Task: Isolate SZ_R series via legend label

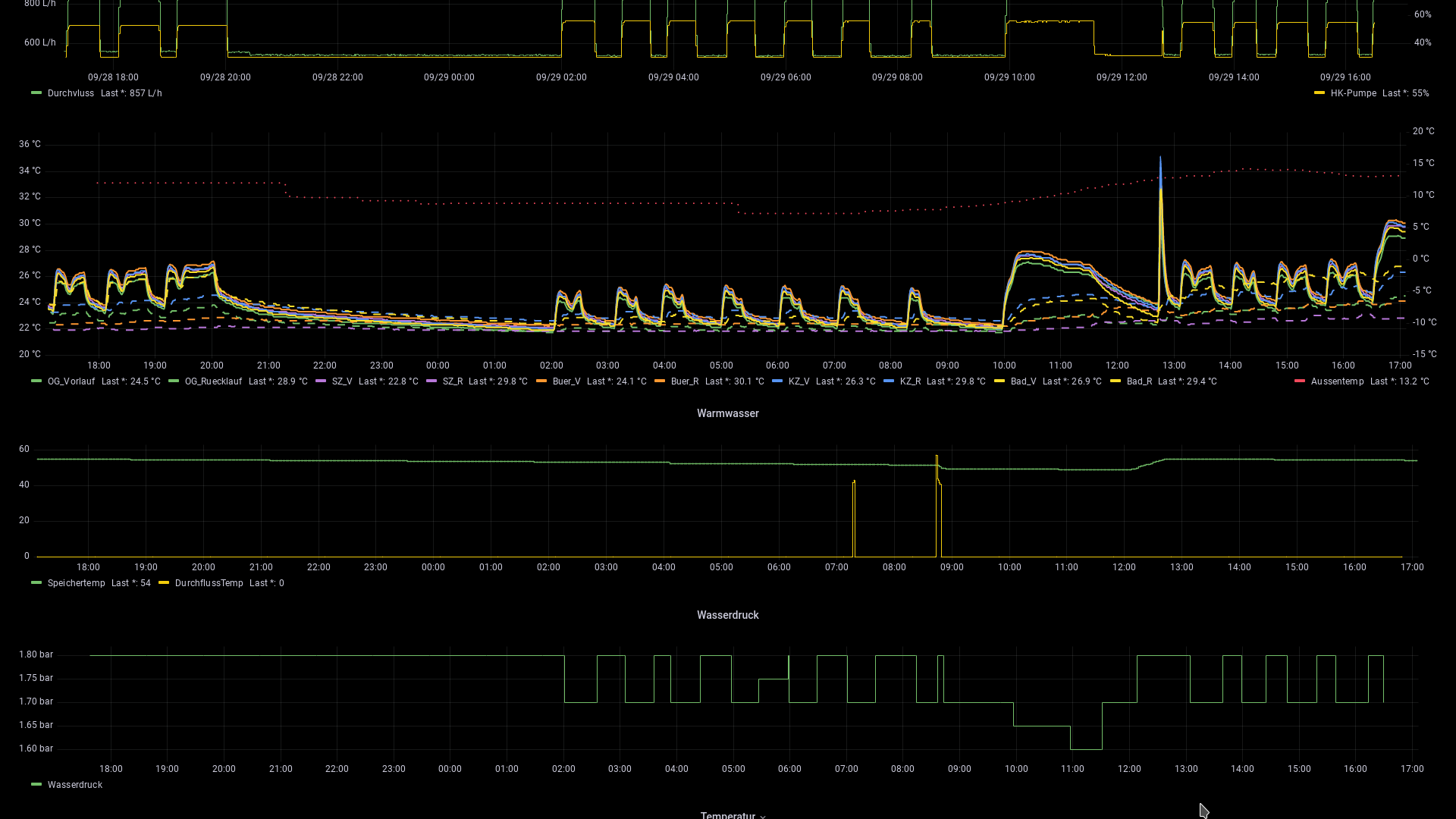Action: click(452, 381)
